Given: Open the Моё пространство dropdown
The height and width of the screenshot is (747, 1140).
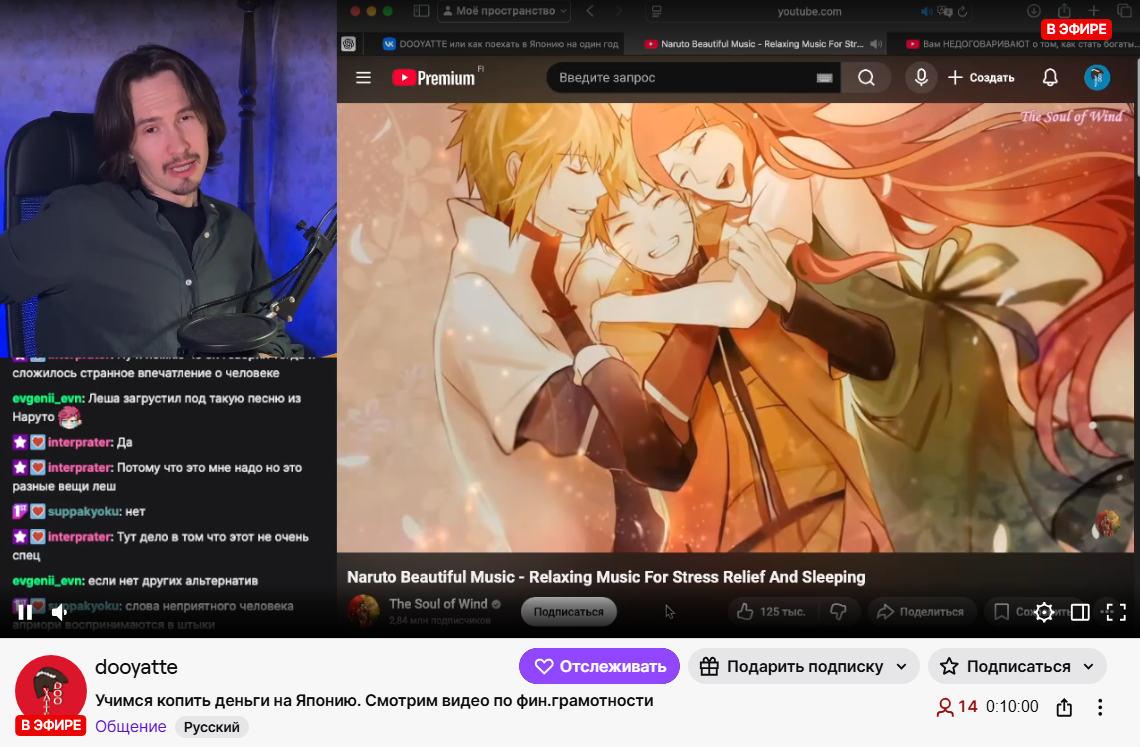Looking at the screenshot, I should (x=504, y=11).
